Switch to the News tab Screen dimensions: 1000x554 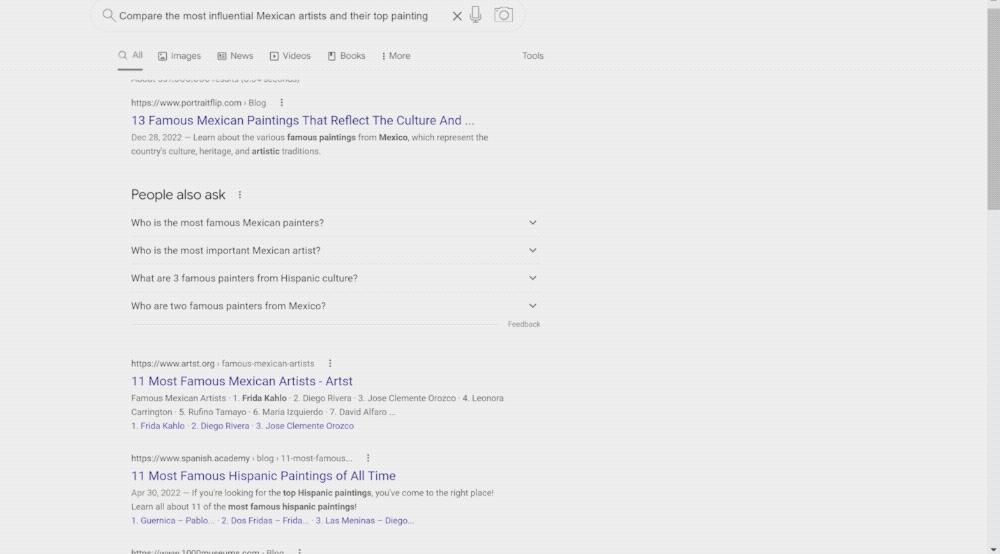[235, 56]
